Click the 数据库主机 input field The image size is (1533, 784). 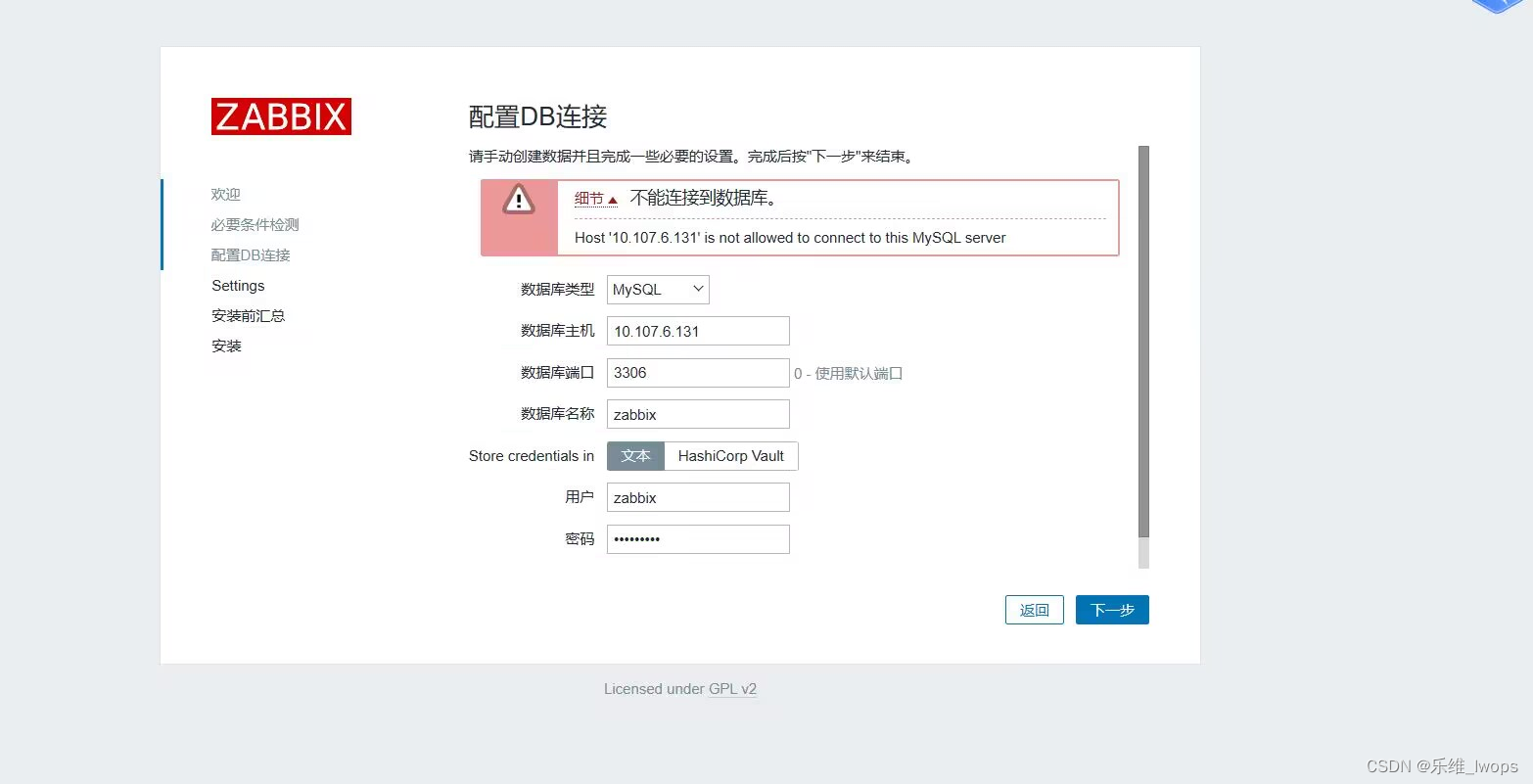pyautogui.click(x=698, y=331)
